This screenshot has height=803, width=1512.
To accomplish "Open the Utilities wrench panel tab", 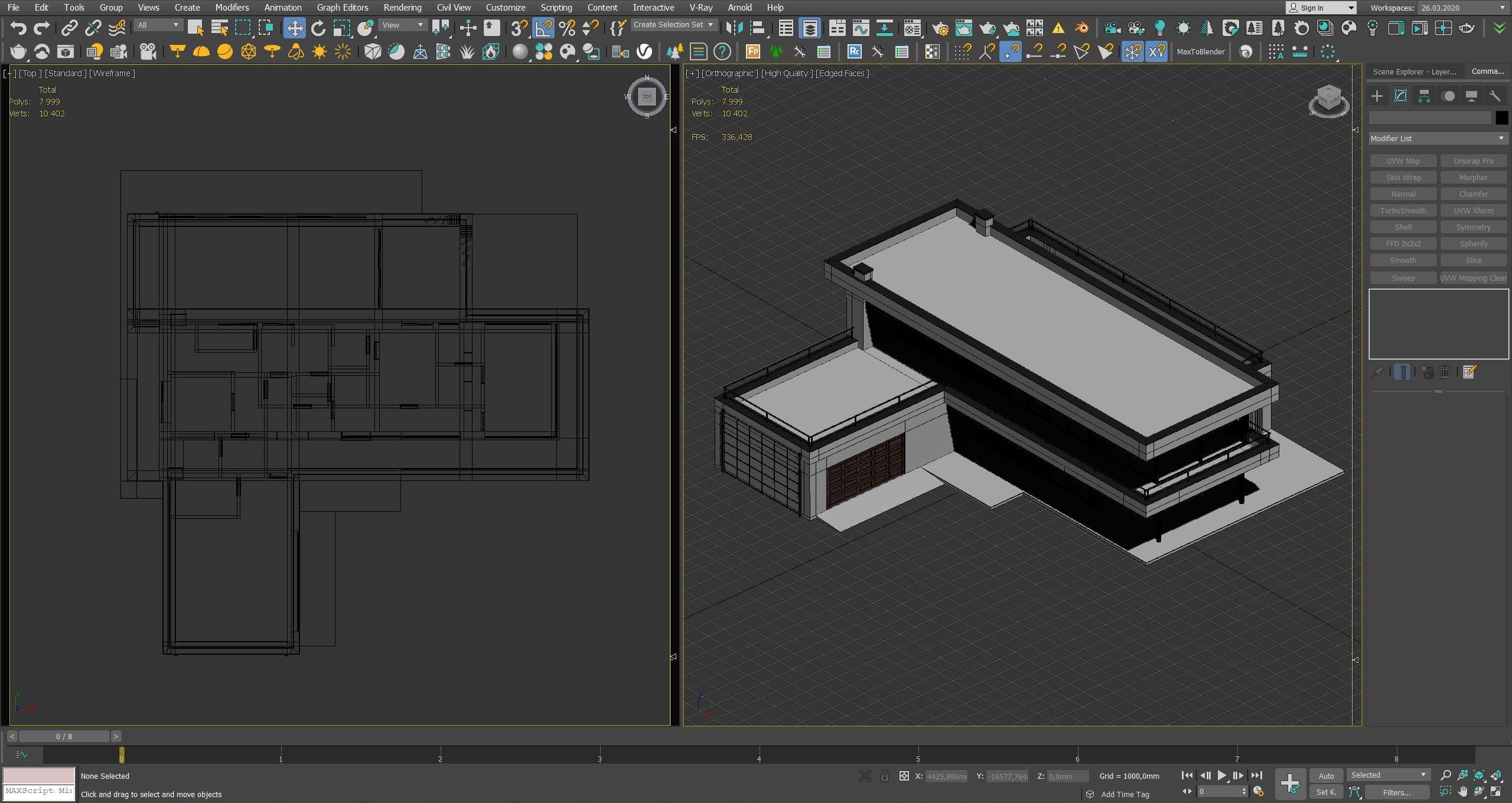I will tap(1495, 96).
